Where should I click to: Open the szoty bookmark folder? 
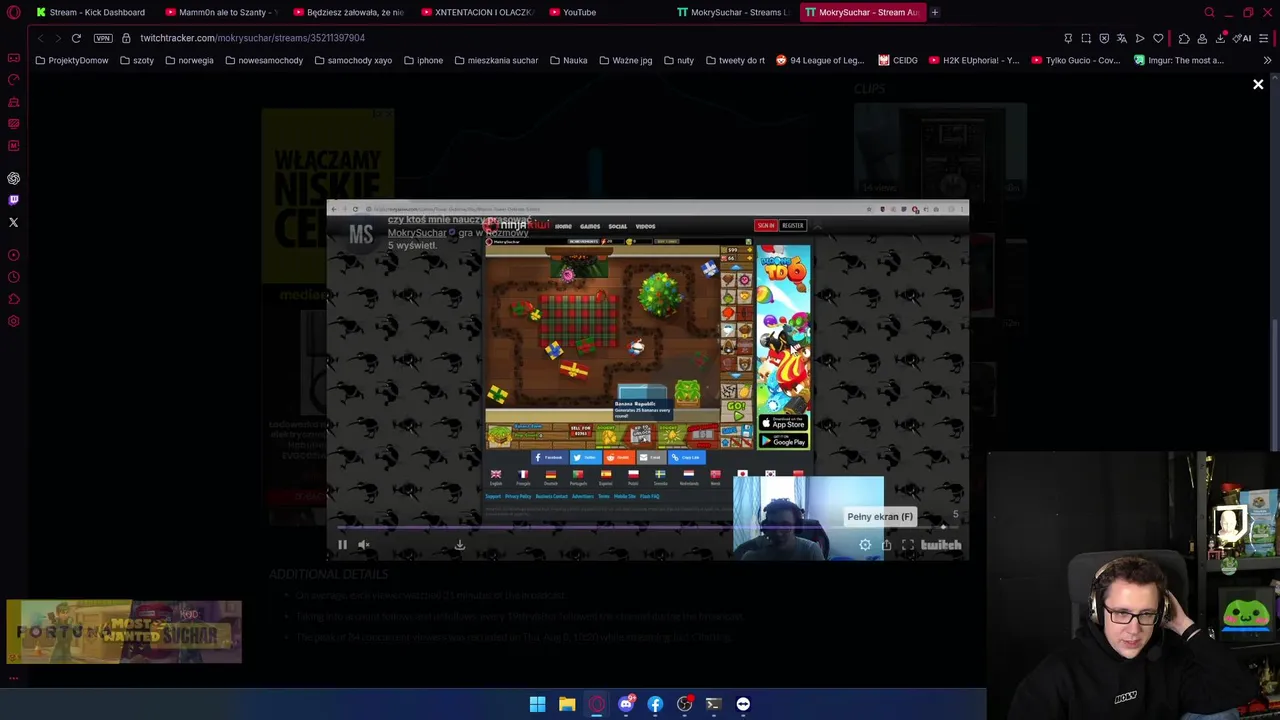(x=137, y=60)
